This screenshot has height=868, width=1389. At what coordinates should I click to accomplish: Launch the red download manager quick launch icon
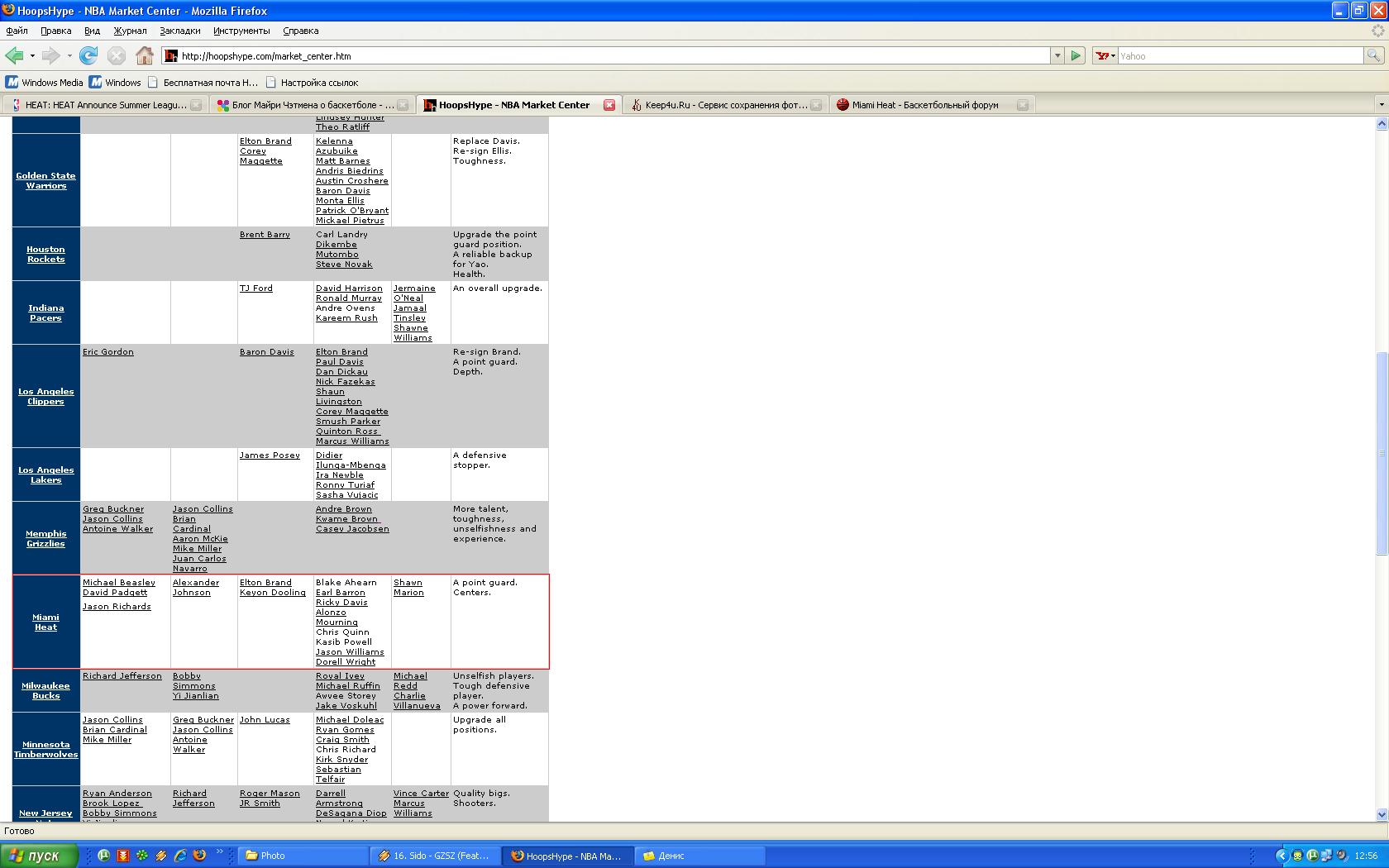[123, 856]
